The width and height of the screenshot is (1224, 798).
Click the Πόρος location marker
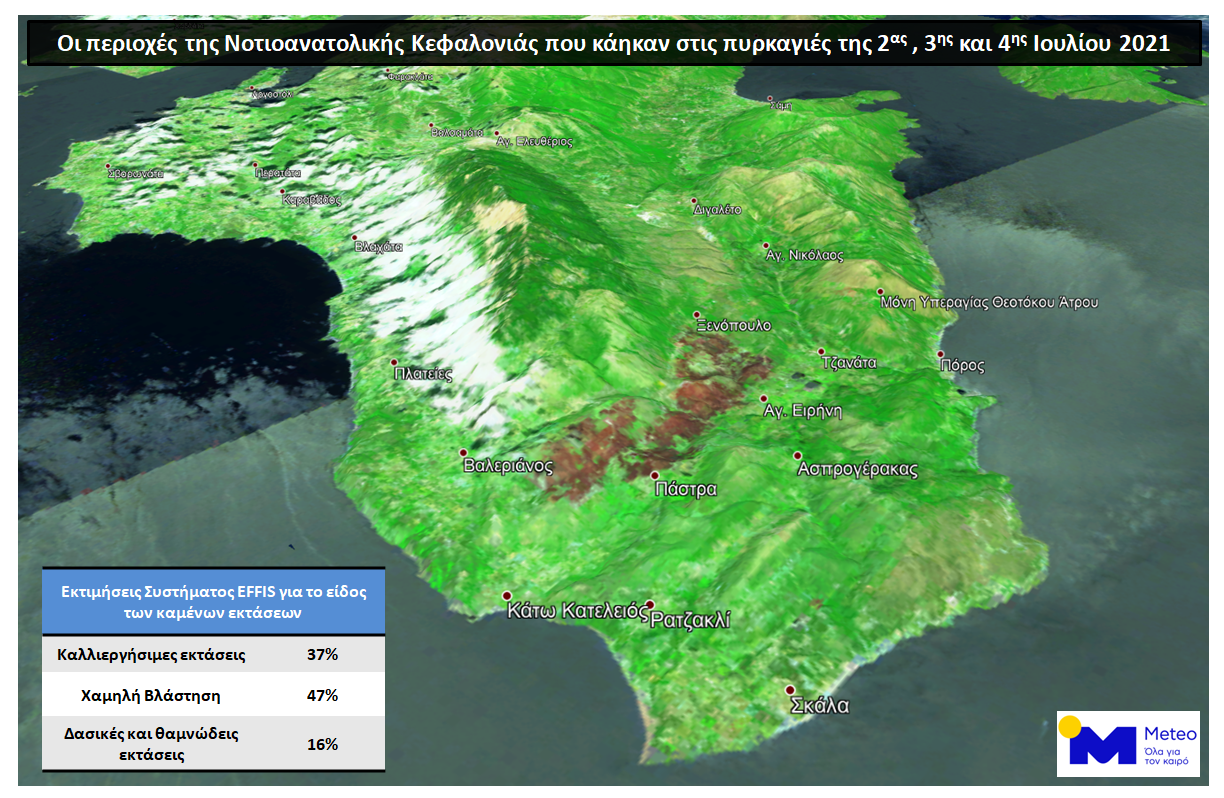[x=941, y=354]
